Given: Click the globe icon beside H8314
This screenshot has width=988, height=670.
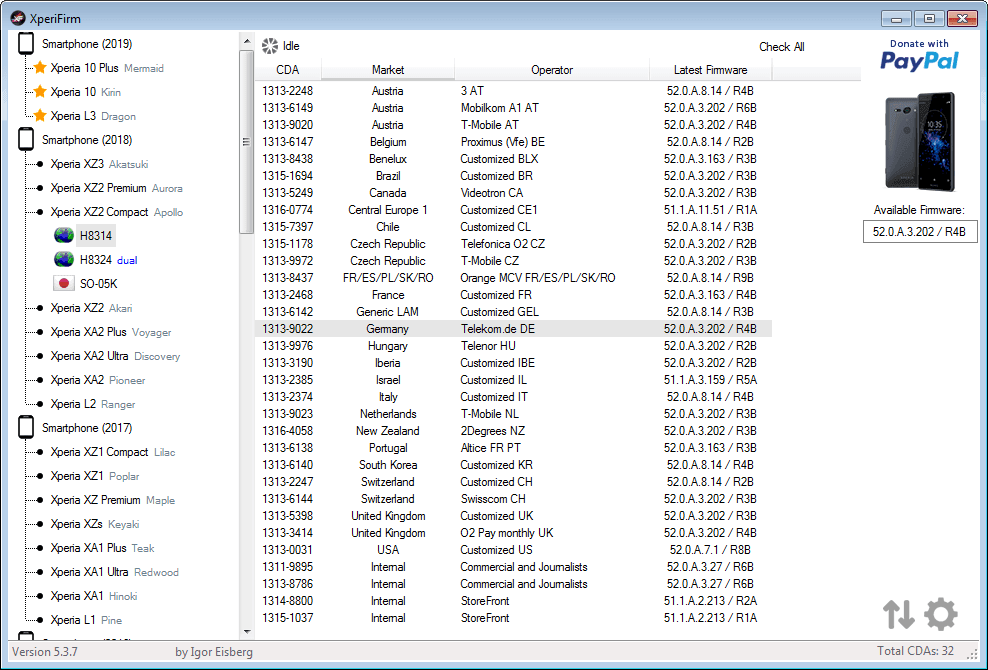Looking at the screenshot, I should pyautogui.click(x=64, y=236).
